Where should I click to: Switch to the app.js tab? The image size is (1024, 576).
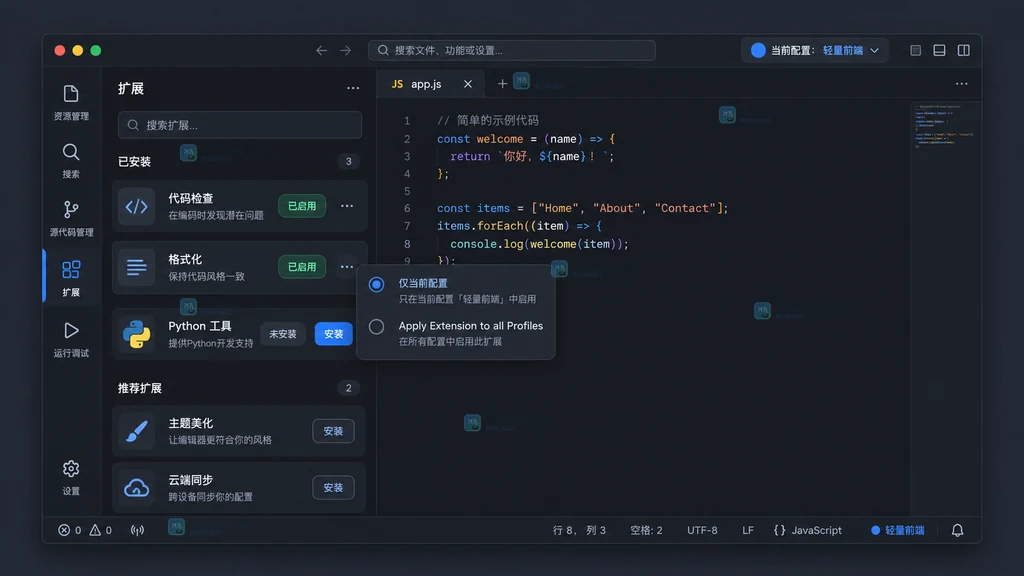pos(426,84)
